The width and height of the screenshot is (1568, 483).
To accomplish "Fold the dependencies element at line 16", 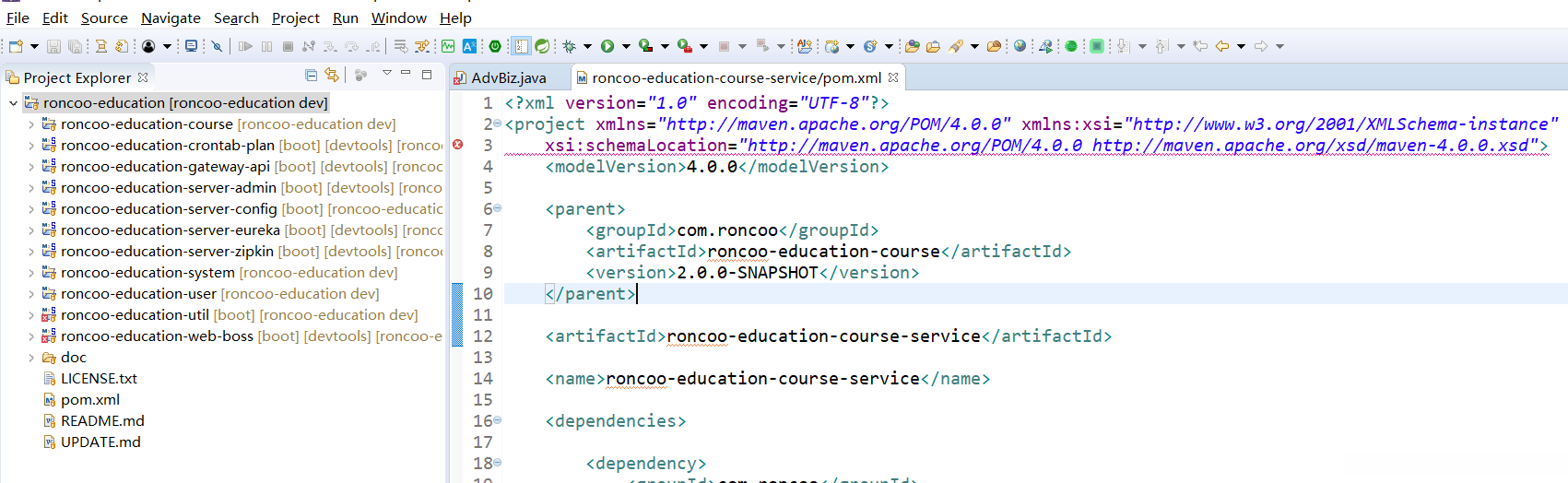I will click(498, 420).
